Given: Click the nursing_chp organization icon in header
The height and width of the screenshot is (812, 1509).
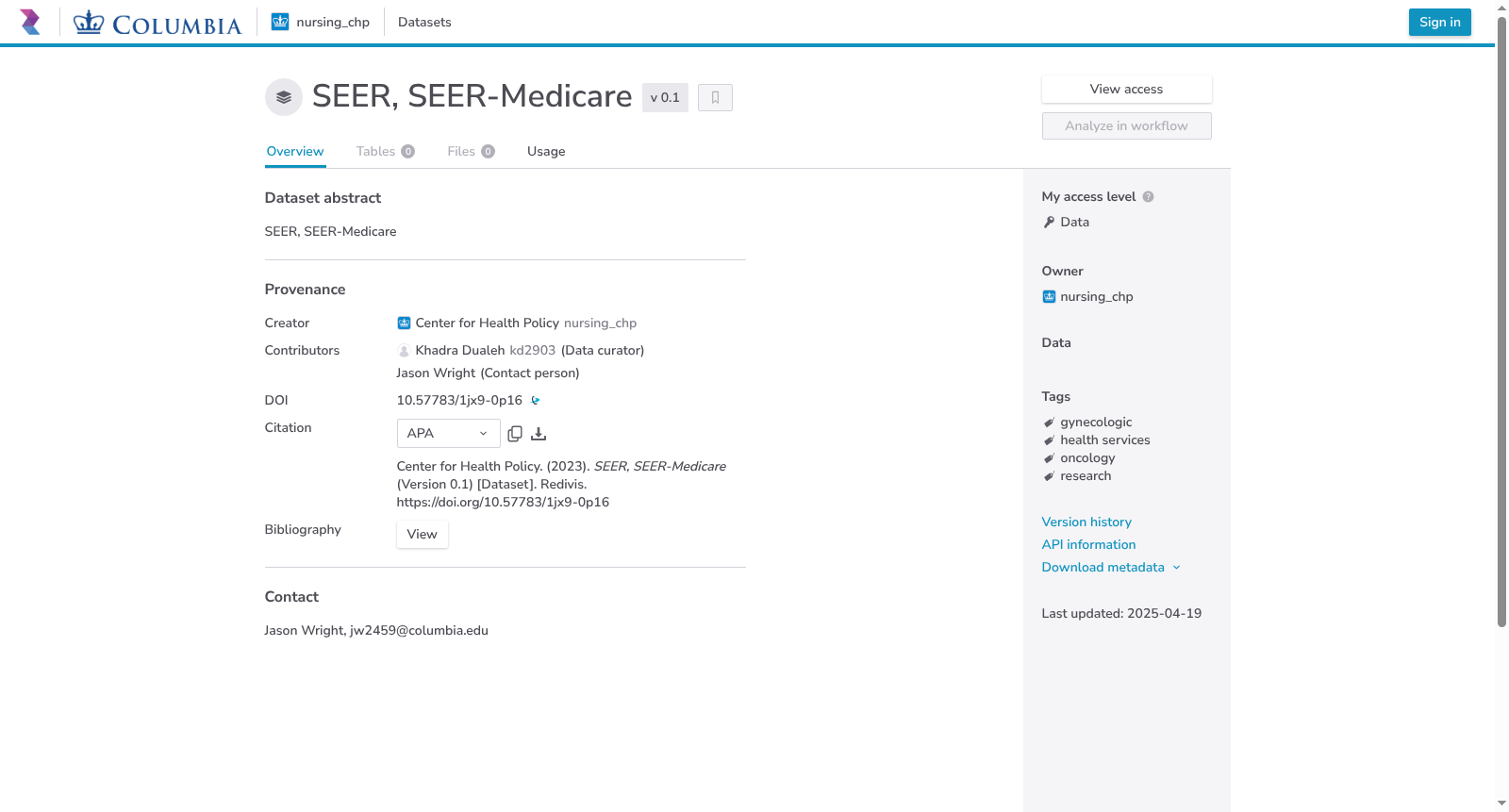Looking at the screenshot, I should pos(280,22).
